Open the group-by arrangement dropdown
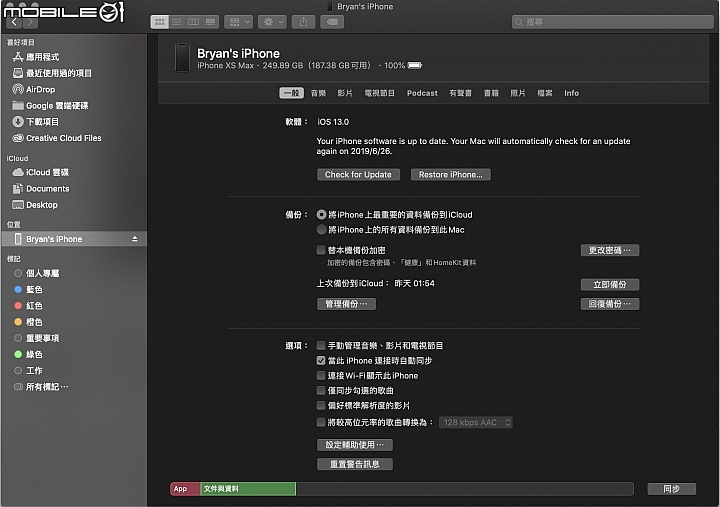 pyautogui.click(x=238, y=22)
